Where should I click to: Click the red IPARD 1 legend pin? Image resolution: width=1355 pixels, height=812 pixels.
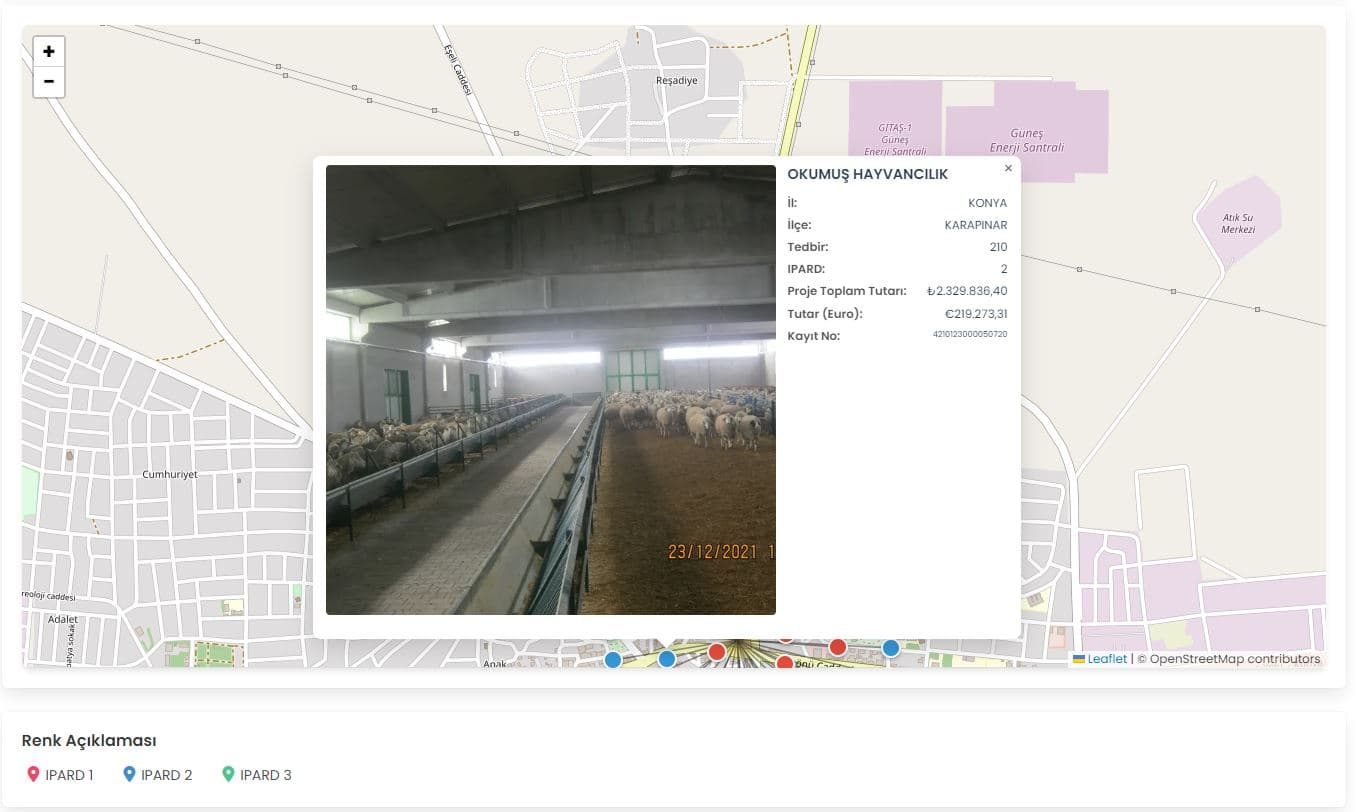coord(32,775)
